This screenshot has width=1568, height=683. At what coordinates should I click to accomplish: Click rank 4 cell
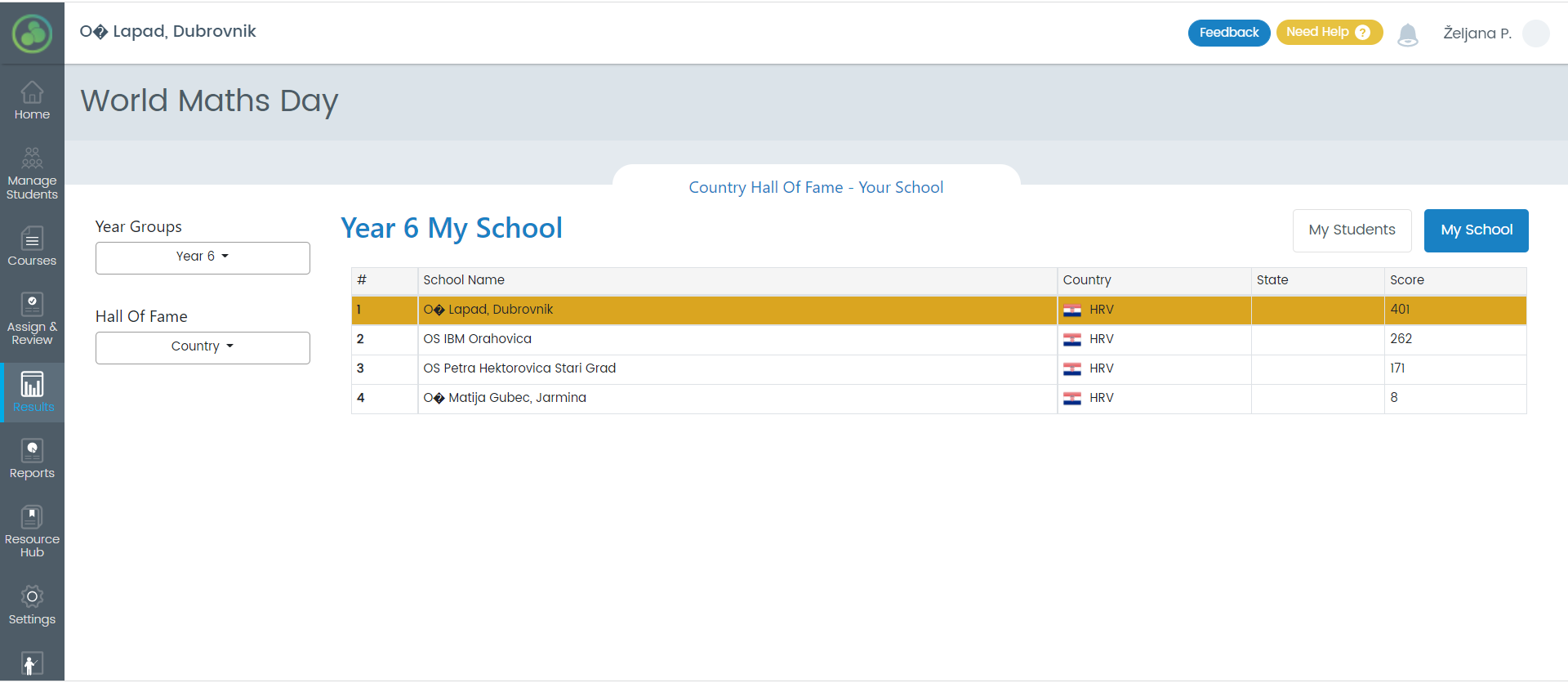[385, 398]
